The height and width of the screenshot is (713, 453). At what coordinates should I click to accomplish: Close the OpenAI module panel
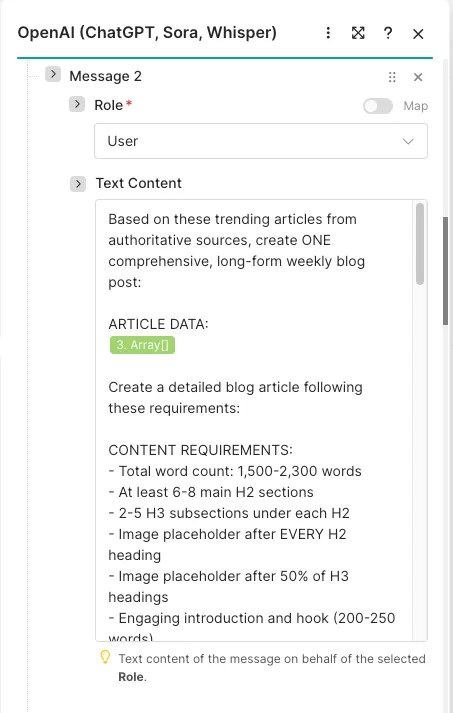418,34
